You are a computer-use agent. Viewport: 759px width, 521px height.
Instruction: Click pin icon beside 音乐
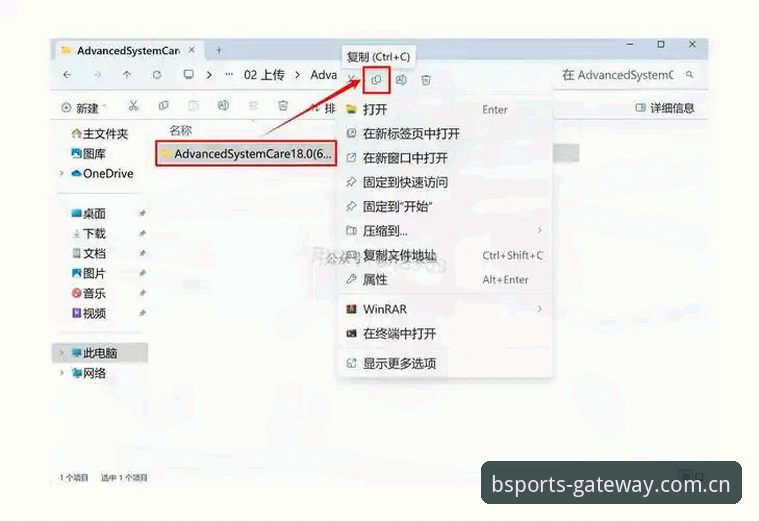[x=142, y=293]
